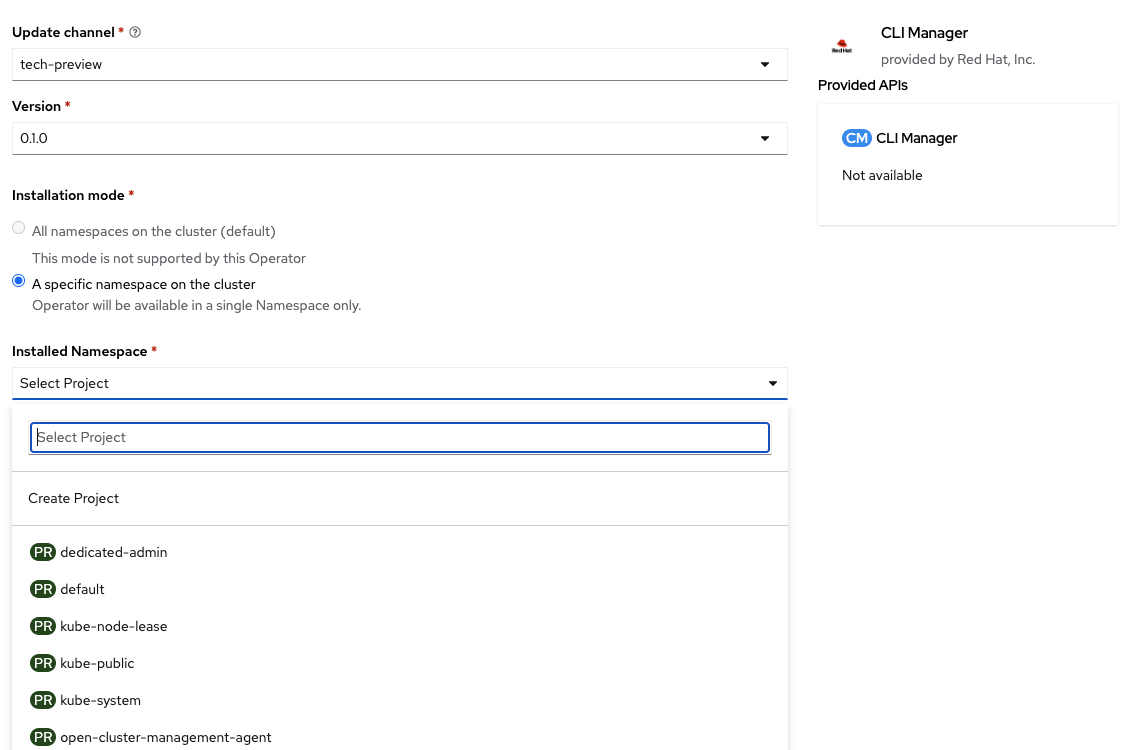Choose Create Project from the list

click(74, 498)
